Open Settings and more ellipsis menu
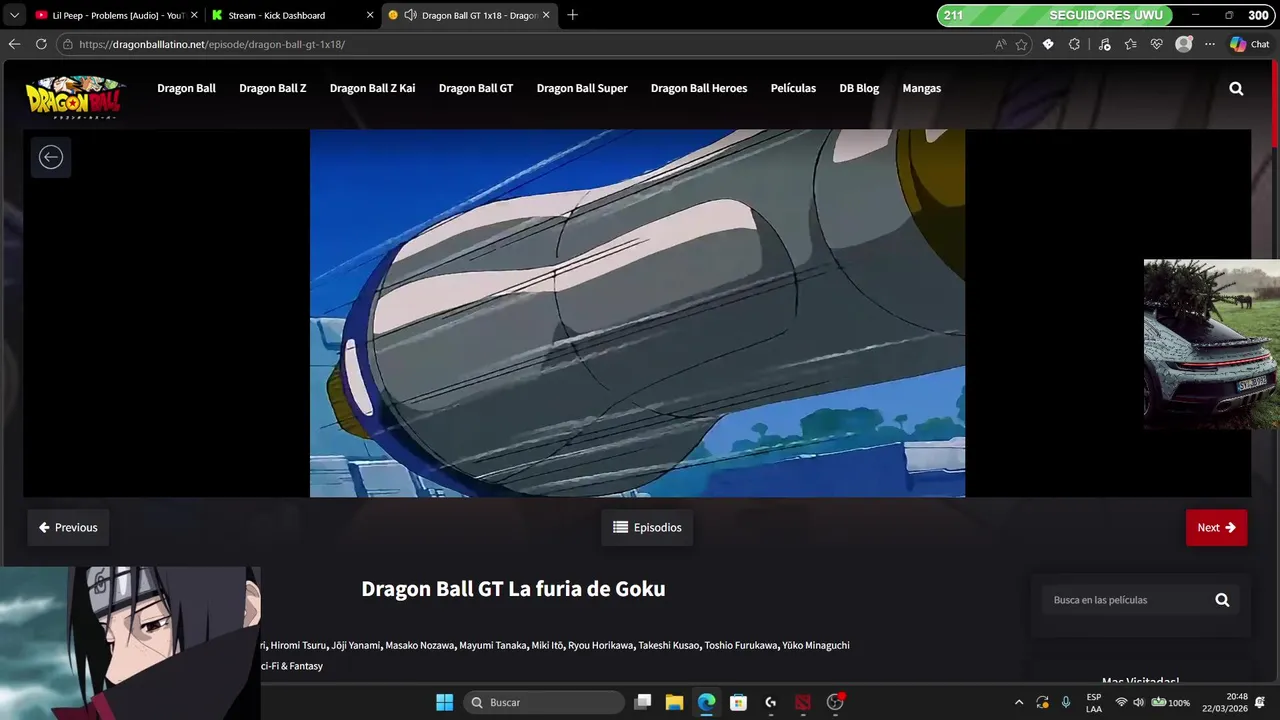 (x=1210, y=44)
